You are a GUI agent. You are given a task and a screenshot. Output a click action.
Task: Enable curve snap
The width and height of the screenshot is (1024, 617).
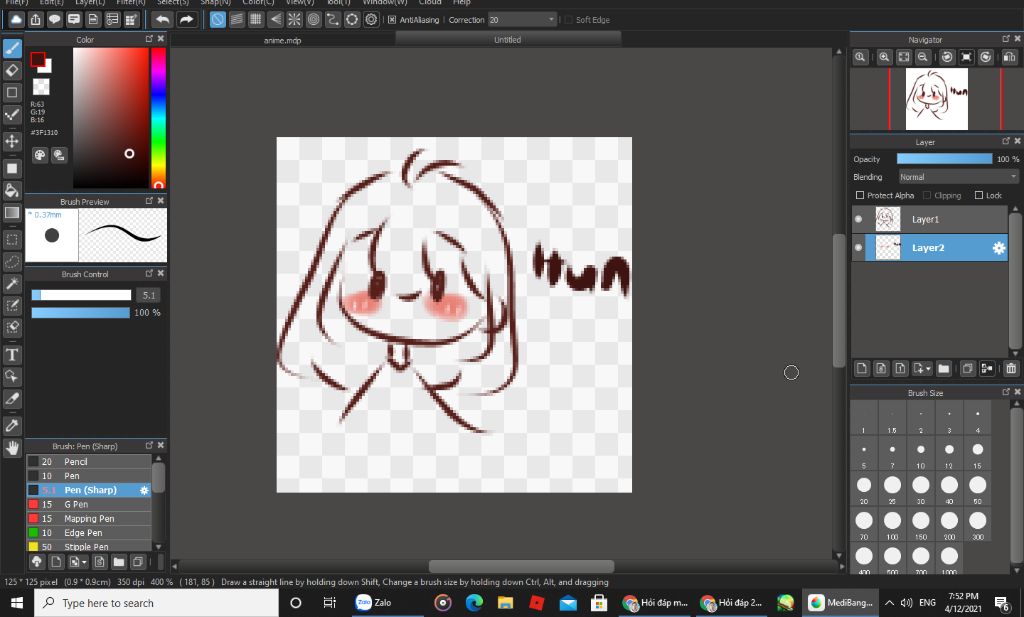click(332, 20)
